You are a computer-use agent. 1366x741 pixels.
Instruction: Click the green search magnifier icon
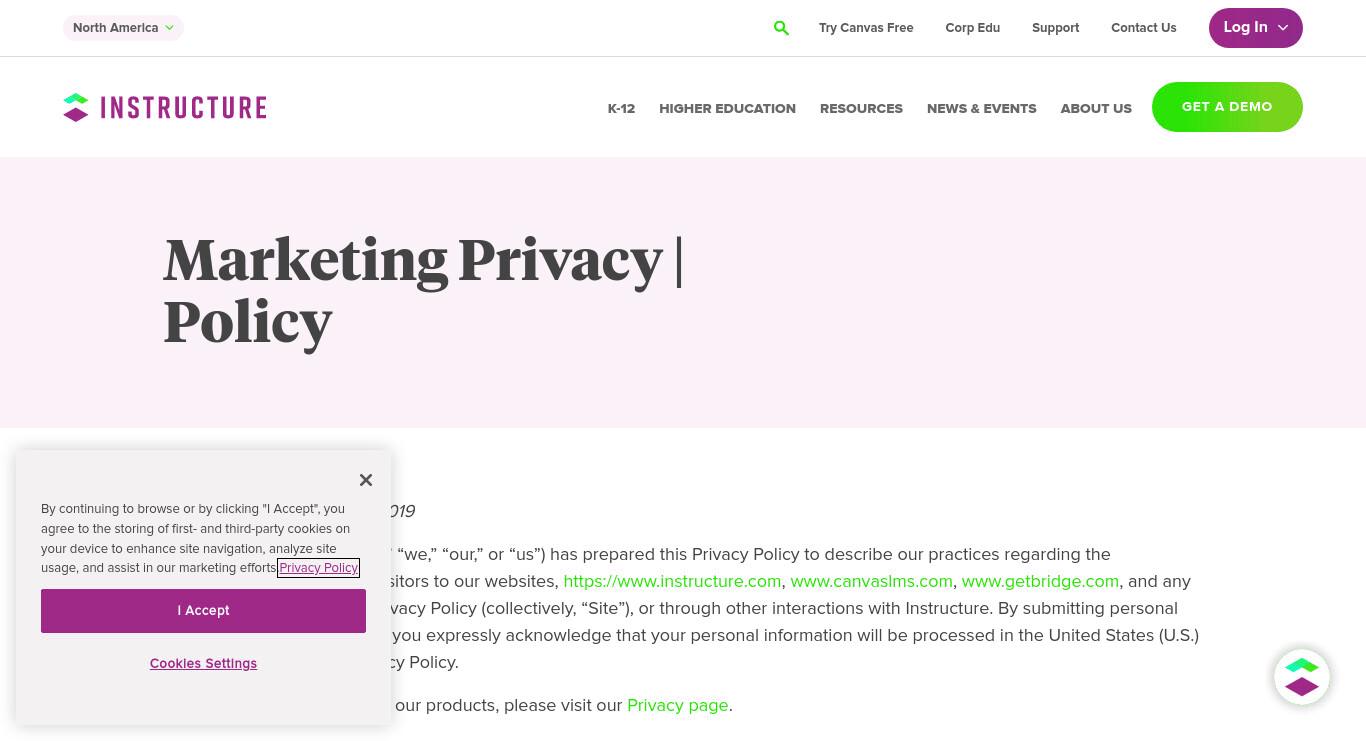point(781,28)
